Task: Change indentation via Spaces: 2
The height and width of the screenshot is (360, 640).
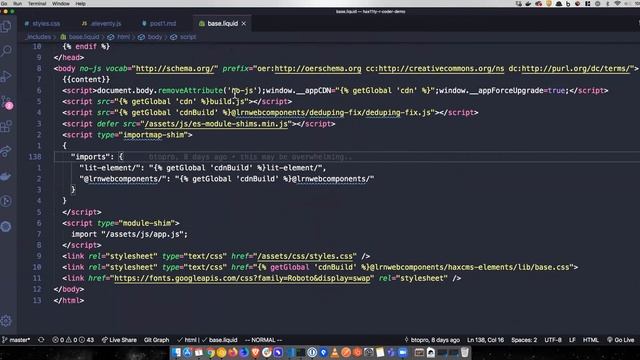Action: [524, 340]
